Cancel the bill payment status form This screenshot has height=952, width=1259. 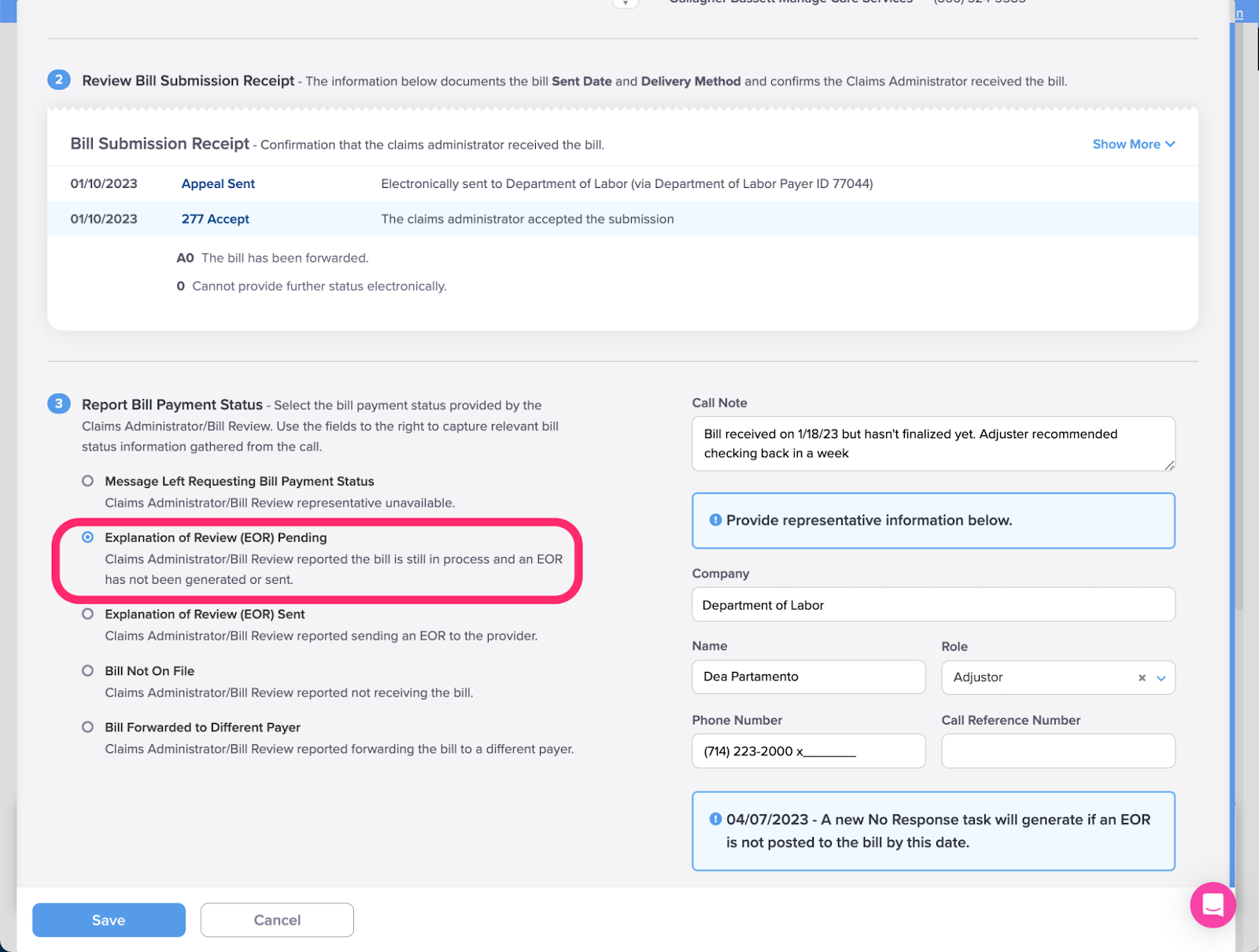coord(277,920)
